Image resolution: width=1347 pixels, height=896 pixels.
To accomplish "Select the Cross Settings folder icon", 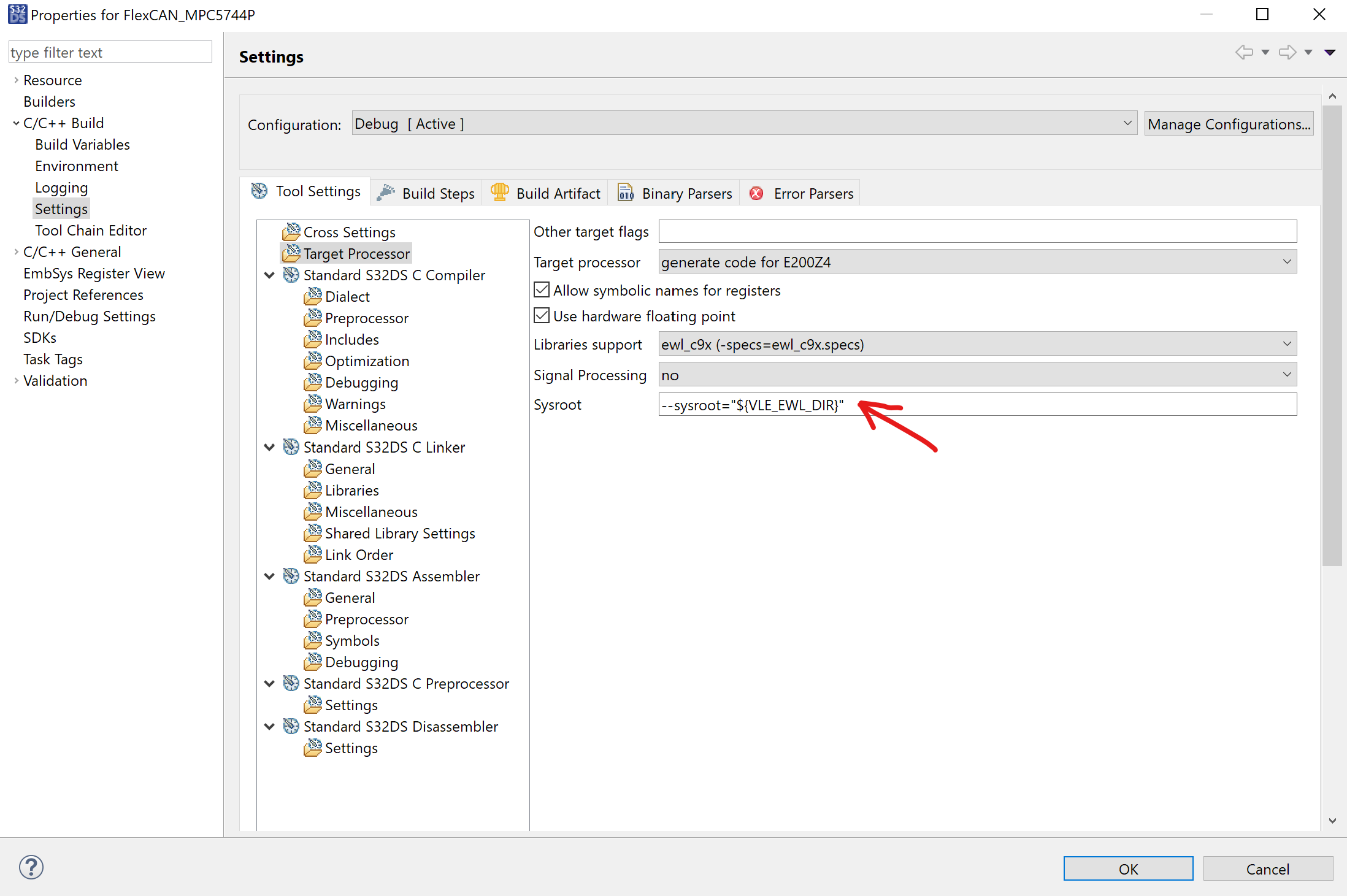I will coord(291,231).
